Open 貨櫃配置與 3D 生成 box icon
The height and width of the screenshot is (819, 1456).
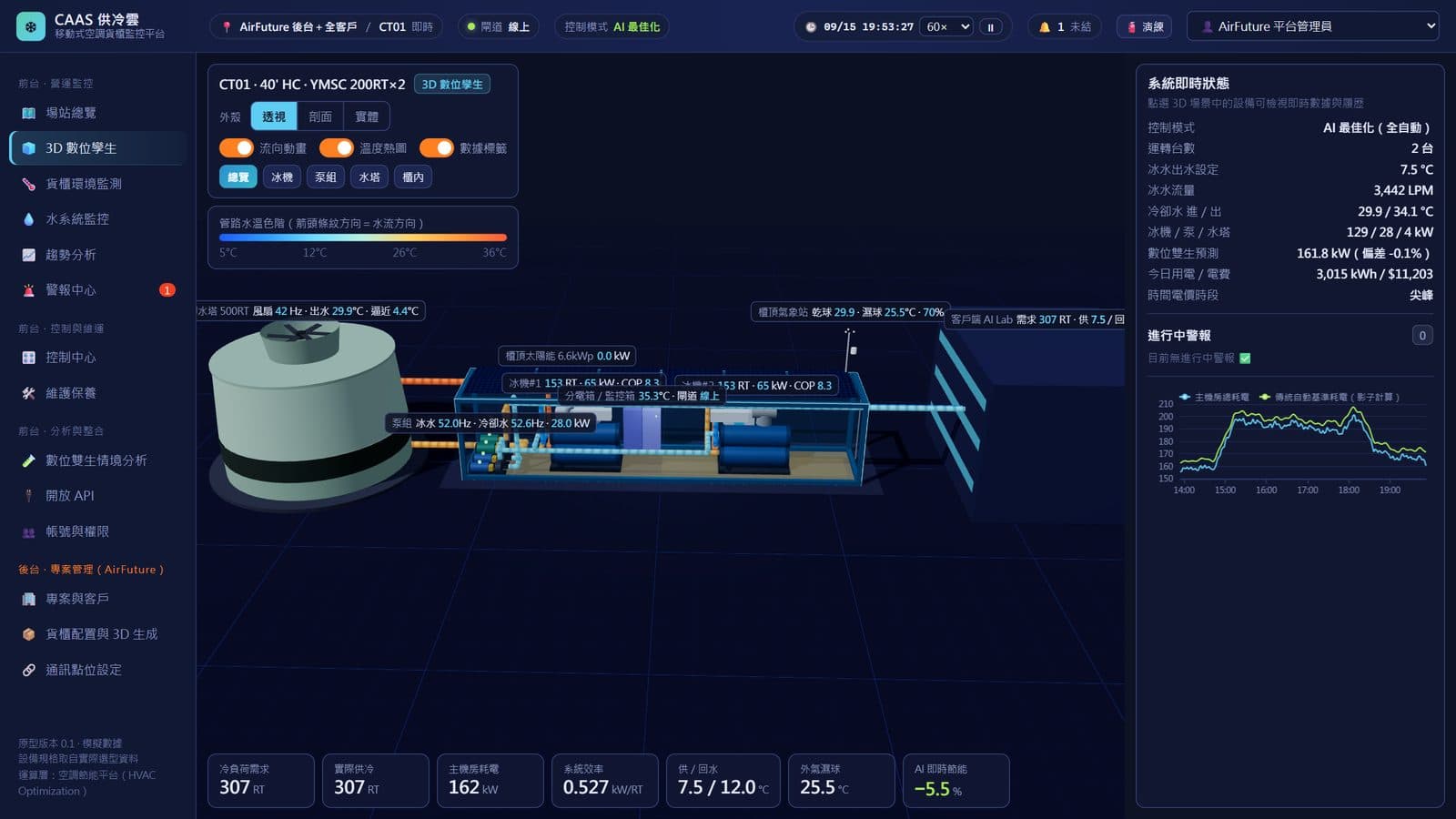click(x=29, y=634)
